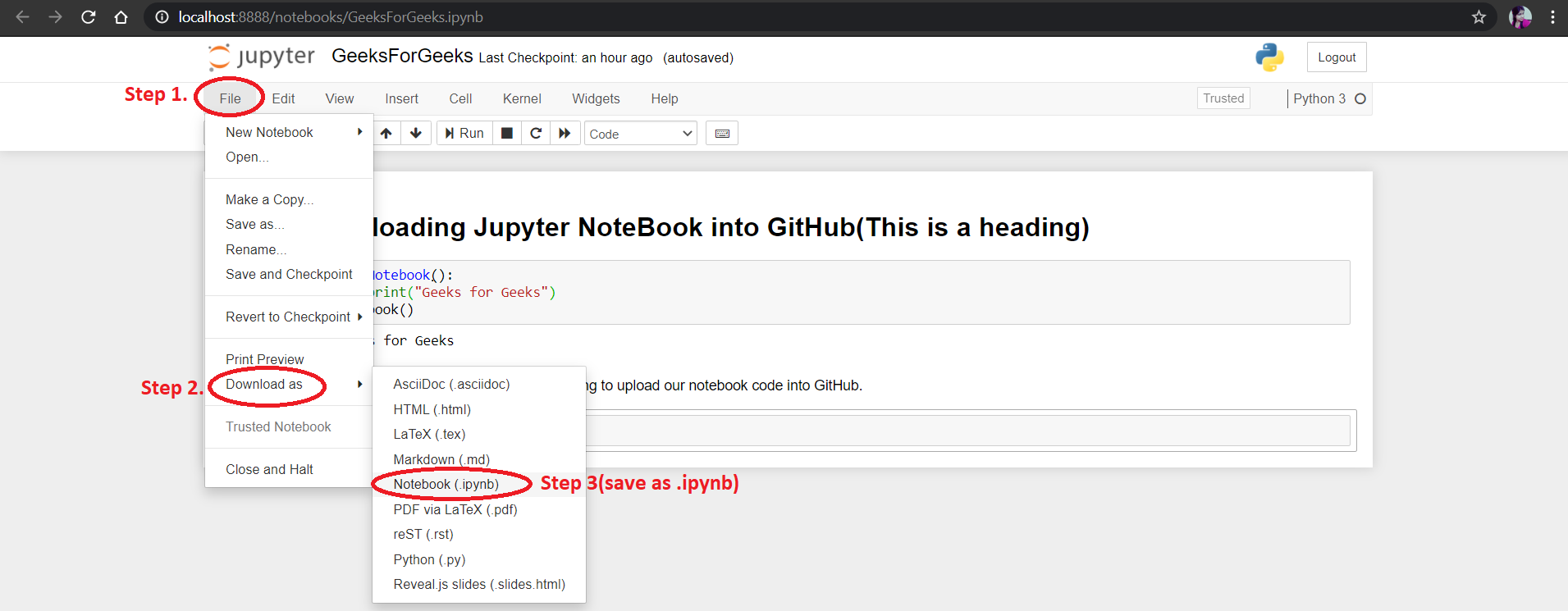Open the File menu
Screen dimensions: 1568x611
231,98
